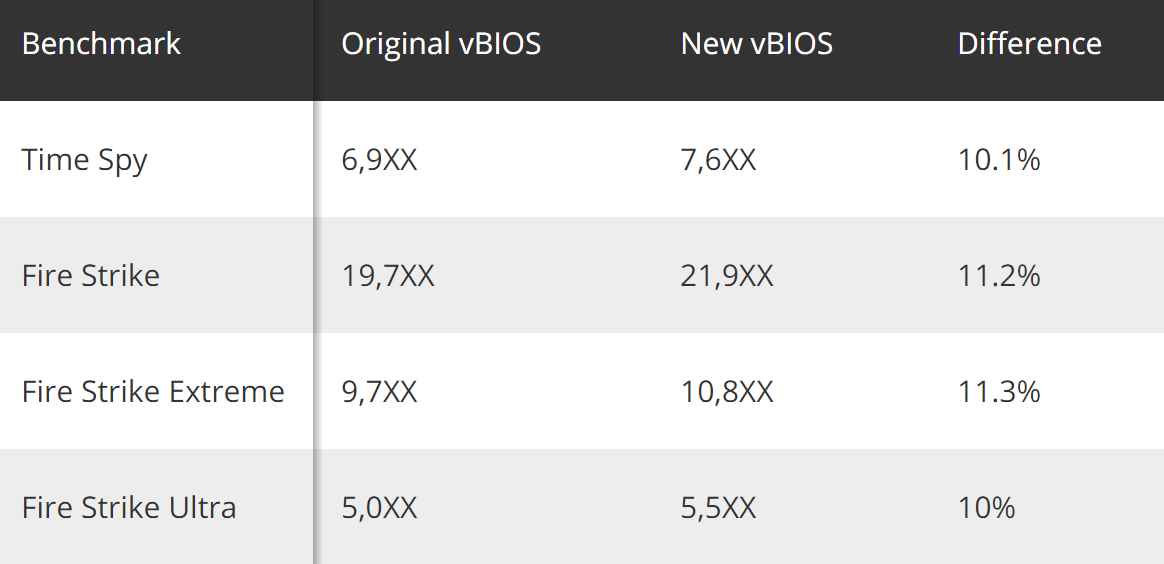1164x564 pixels.
Task: Click the Difference column header
Action: 1029,44
